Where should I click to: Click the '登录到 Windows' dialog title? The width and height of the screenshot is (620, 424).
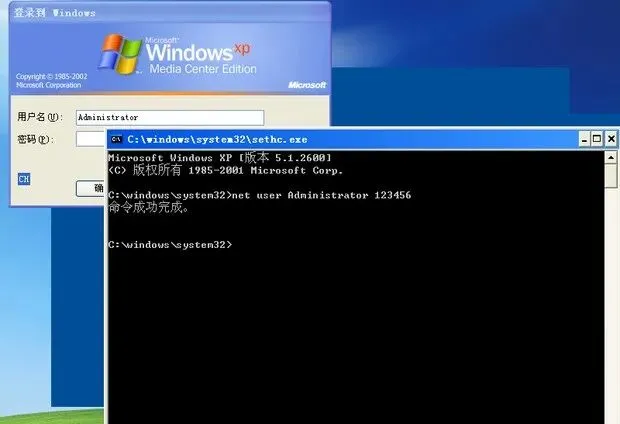pyautogui.click(x=55, y=13)
